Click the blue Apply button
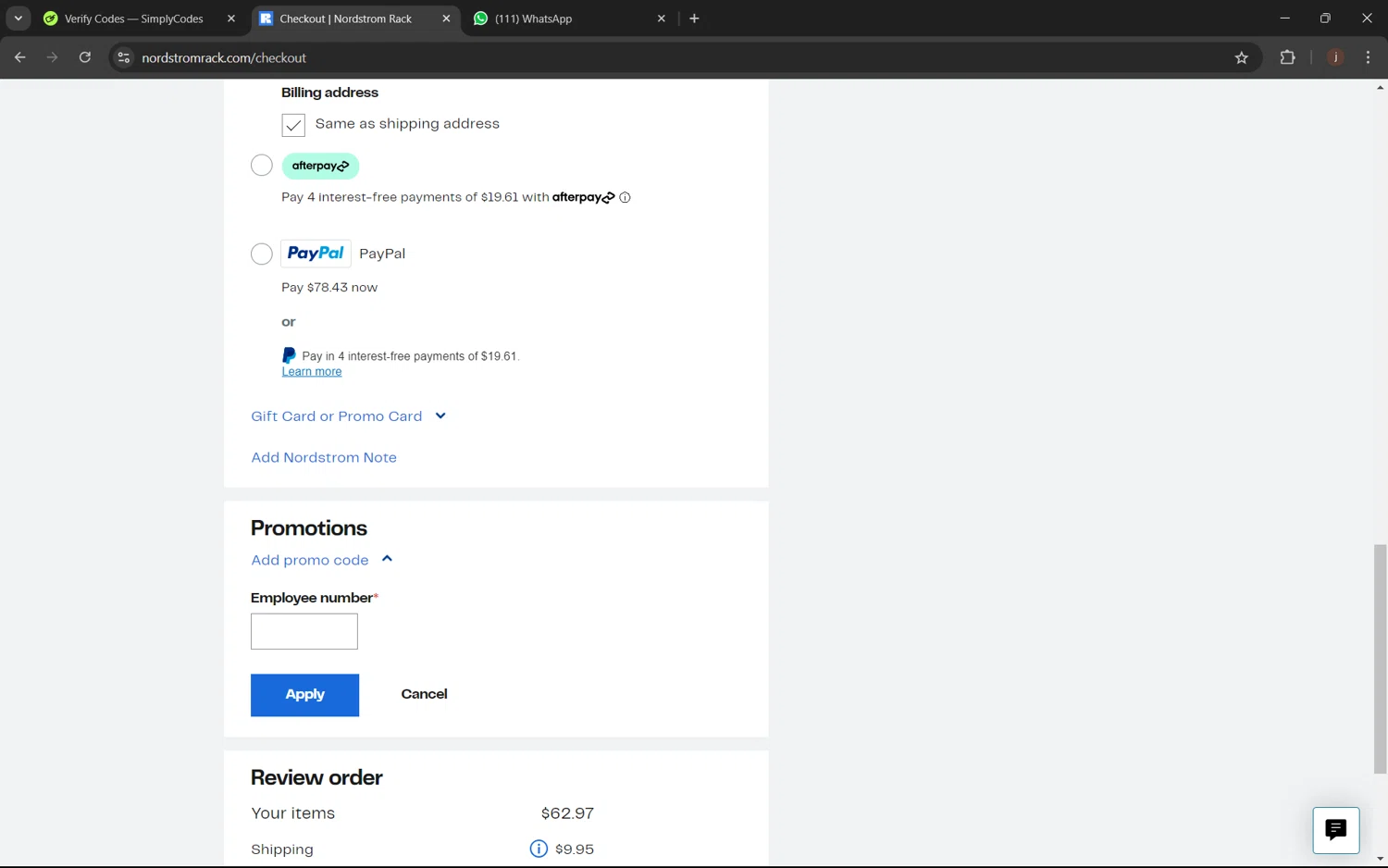 click(x=304, y=695)
